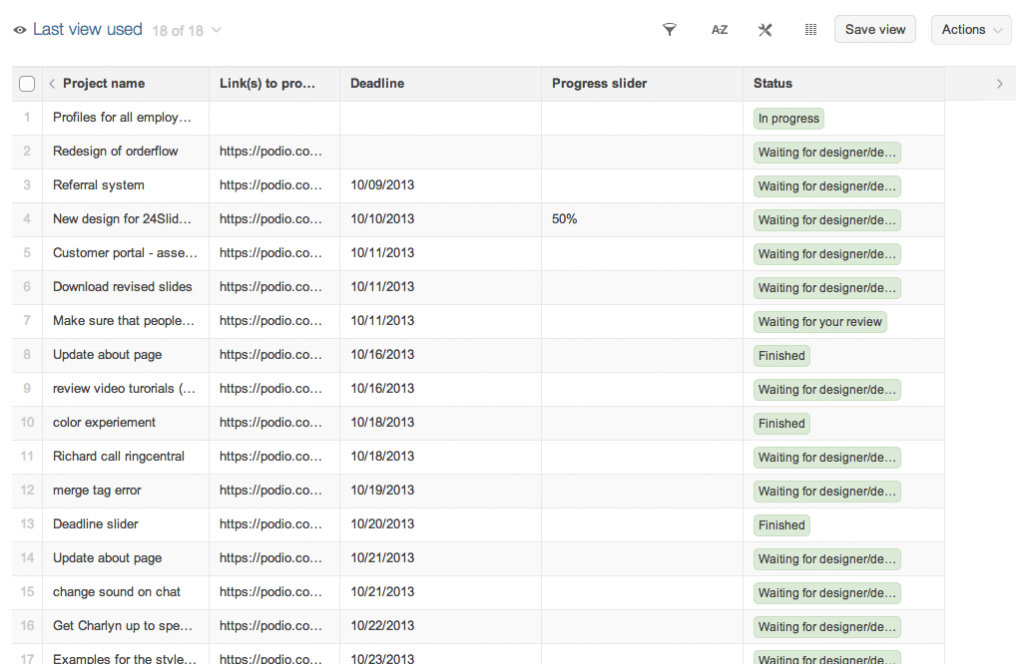Open Update about page with deadline 10/16/2013

[x=107, y=355]
